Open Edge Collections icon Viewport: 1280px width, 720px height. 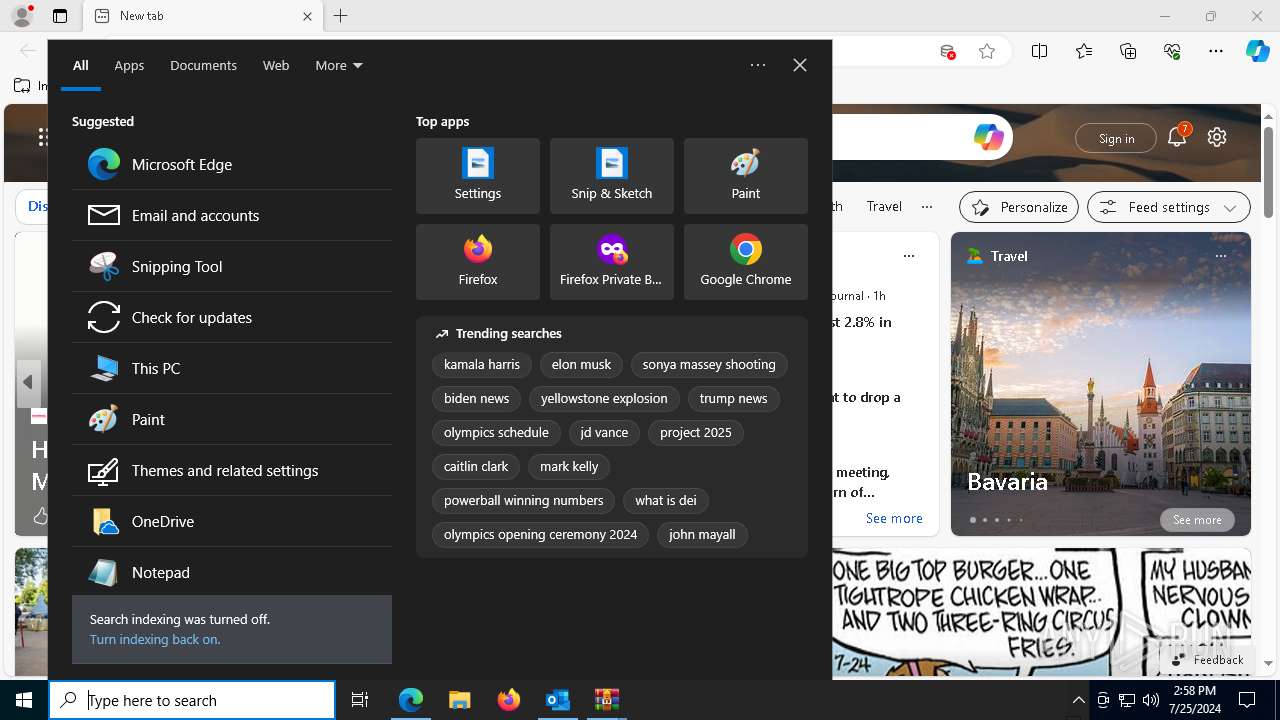pos(1128,51)
